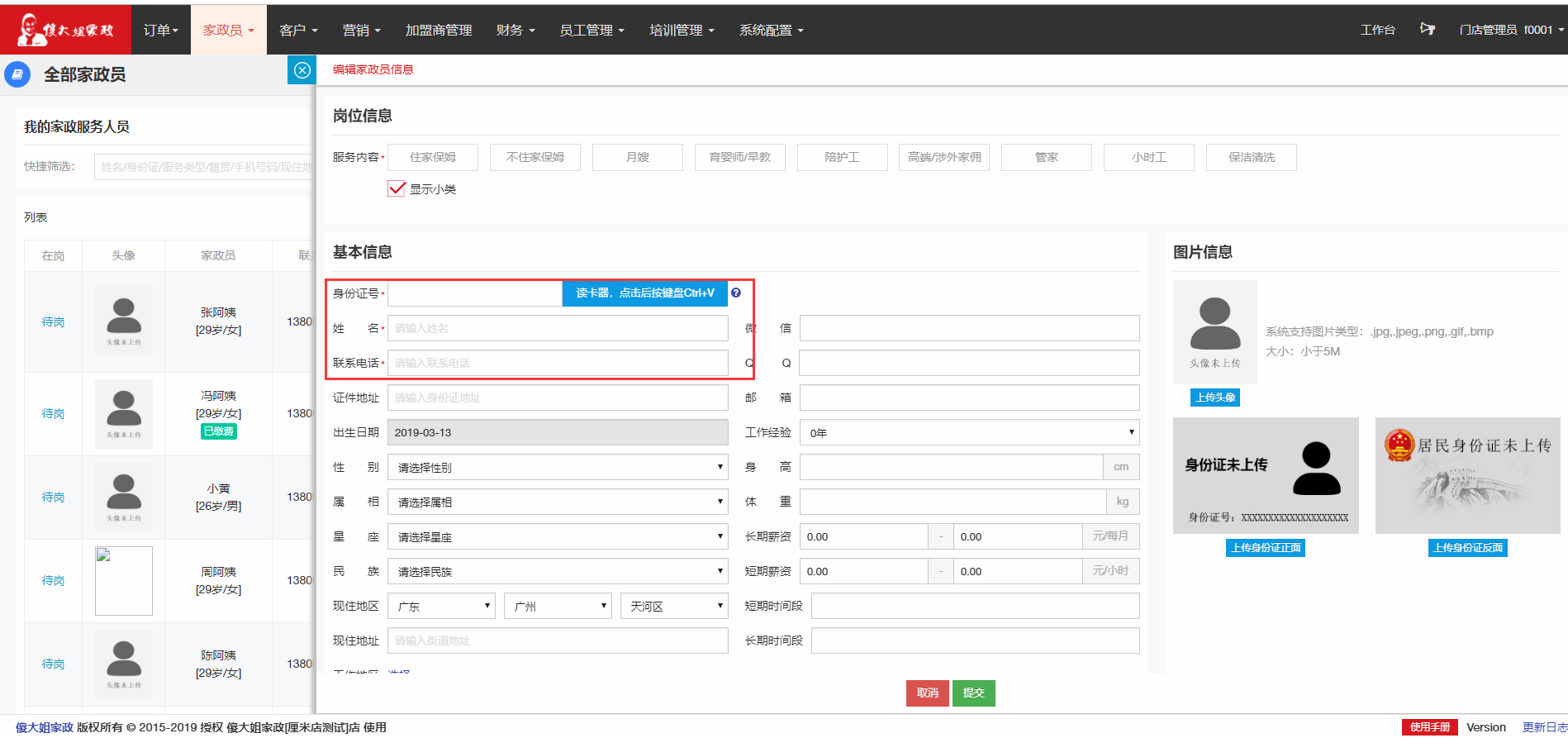Click the help question-mark icon beside 读卡器
The image size is (1568, 738).
pyautogui.click(x=735, y=293)
